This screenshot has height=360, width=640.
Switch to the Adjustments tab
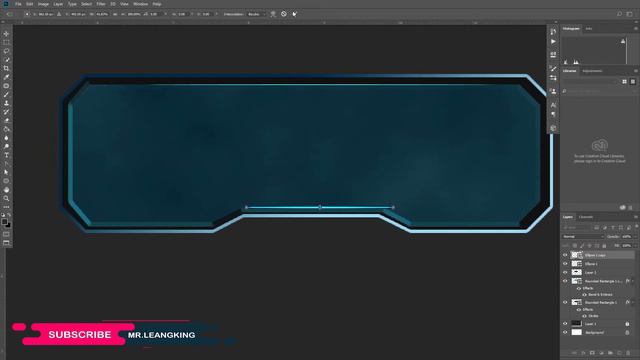pos(592,71)
